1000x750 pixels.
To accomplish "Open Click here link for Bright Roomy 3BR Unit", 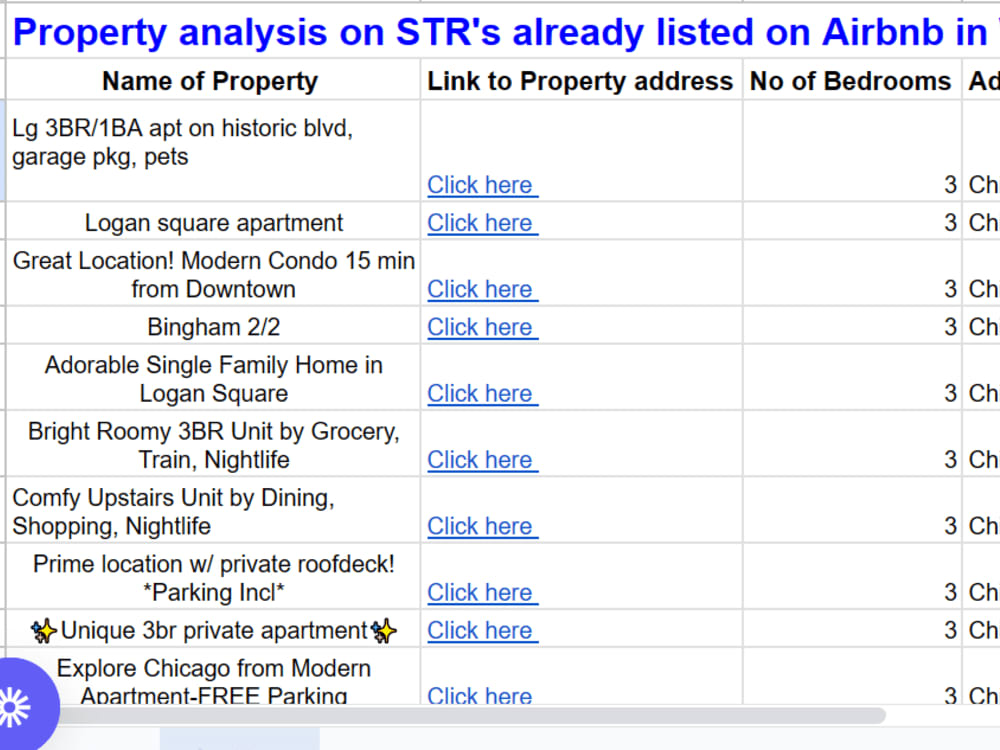I will (482, 460).
